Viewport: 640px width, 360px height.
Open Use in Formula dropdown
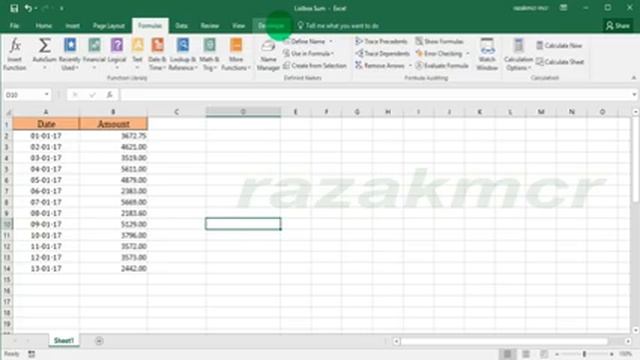[309, 53]
